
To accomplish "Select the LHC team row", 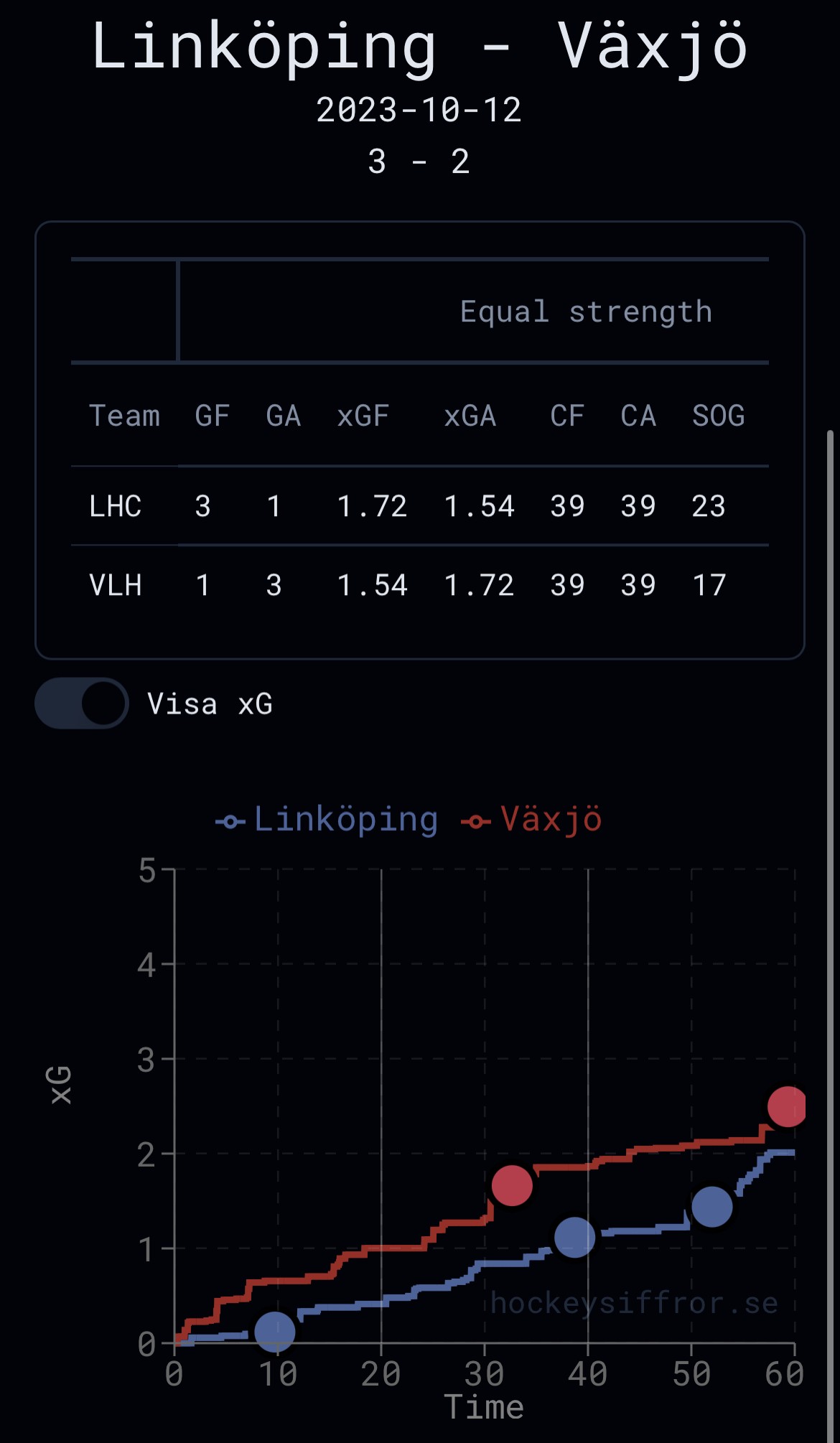I will point(116,506).
